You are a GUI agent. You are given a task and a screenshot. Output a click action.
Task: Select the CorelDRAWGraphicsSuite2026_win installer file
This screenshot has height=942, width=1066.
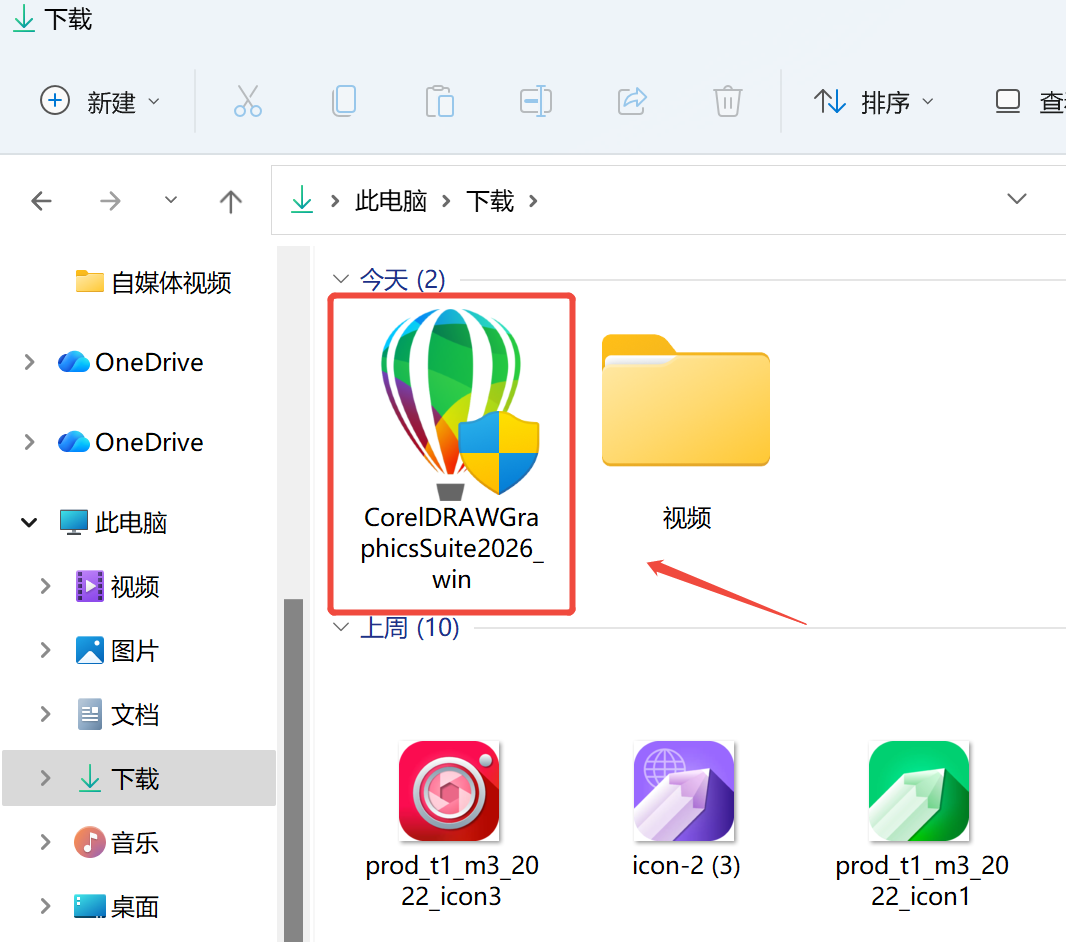[451, 452]
